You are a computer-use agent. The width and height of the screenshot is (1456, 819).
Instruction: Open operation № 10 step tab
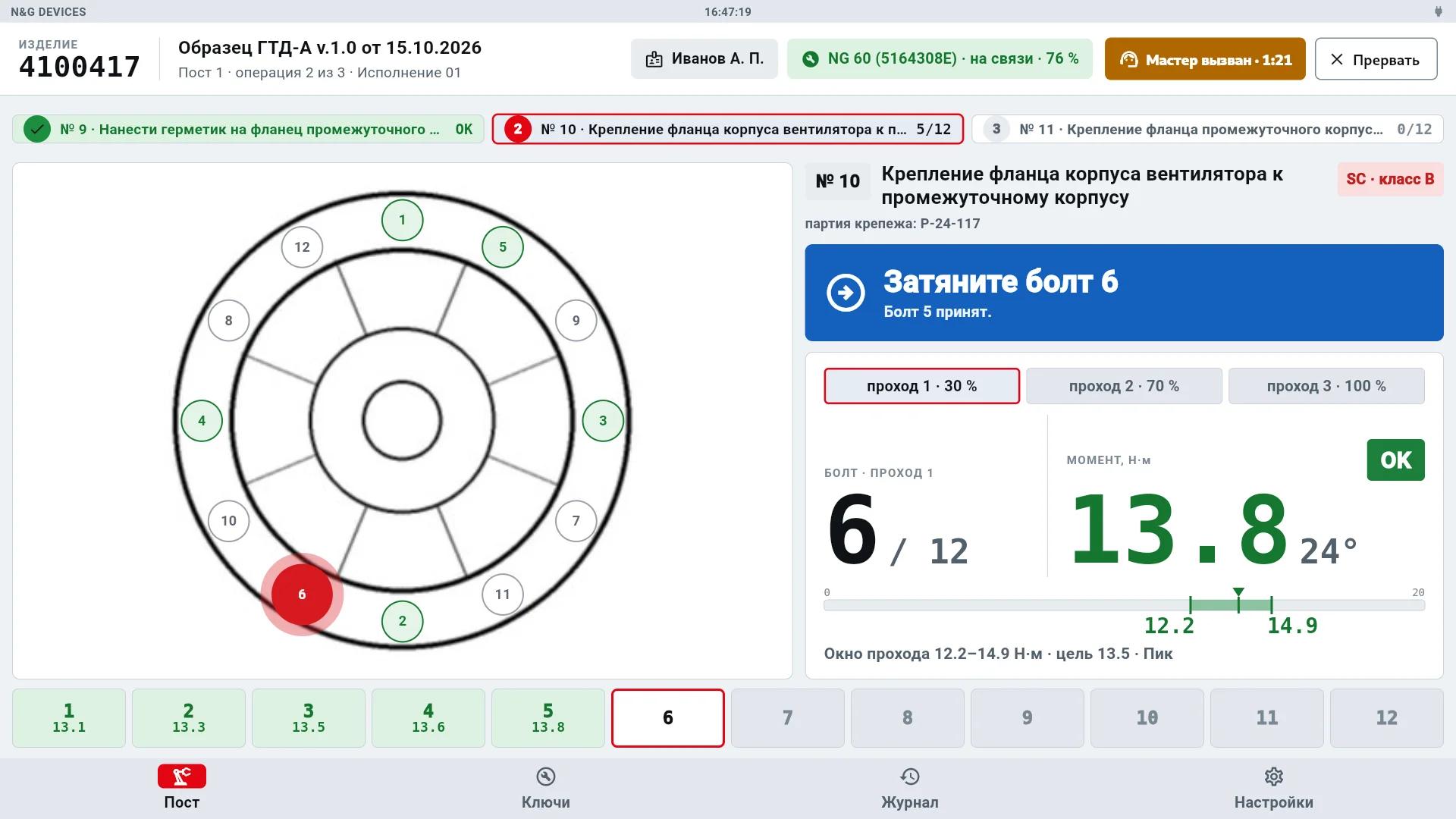coord(728,129)
